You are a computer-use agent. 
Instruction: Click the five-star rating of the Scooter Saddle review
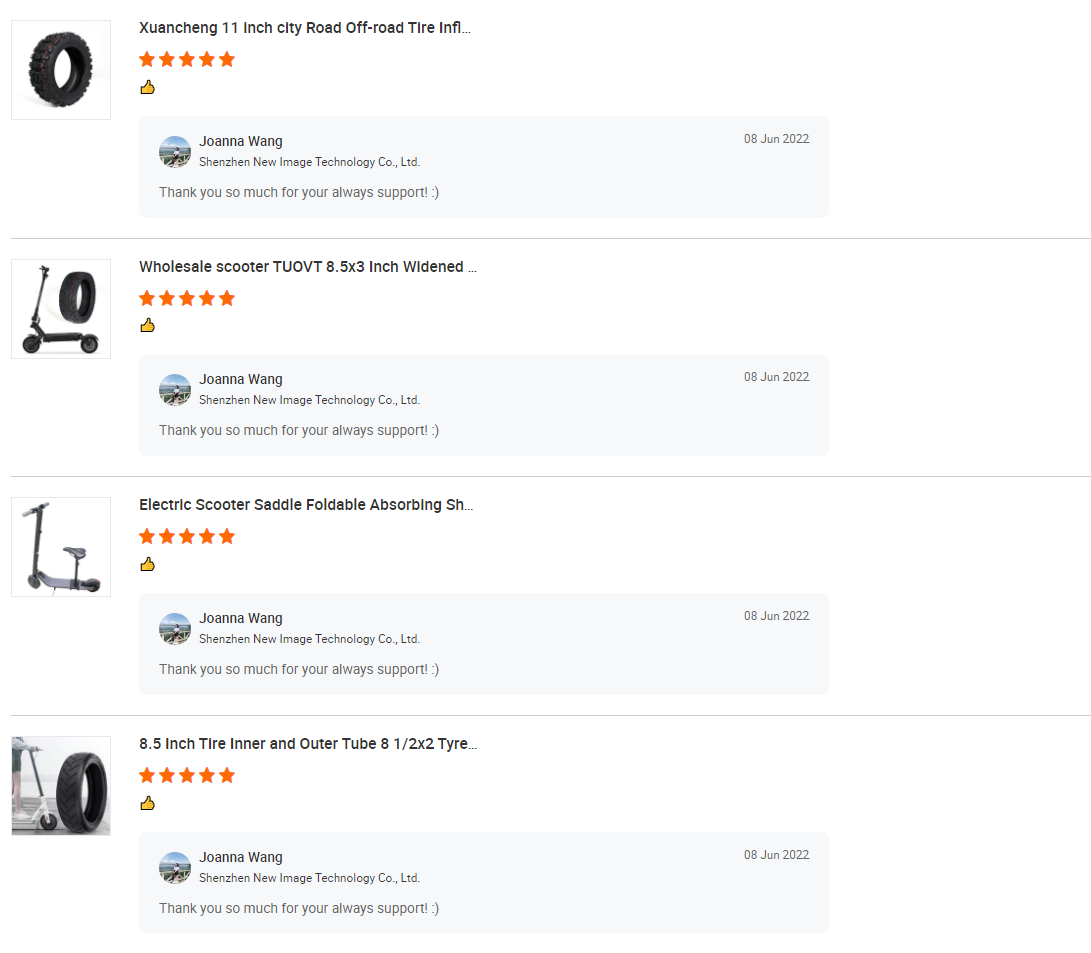pyautogui.click(x=187, y=536)
